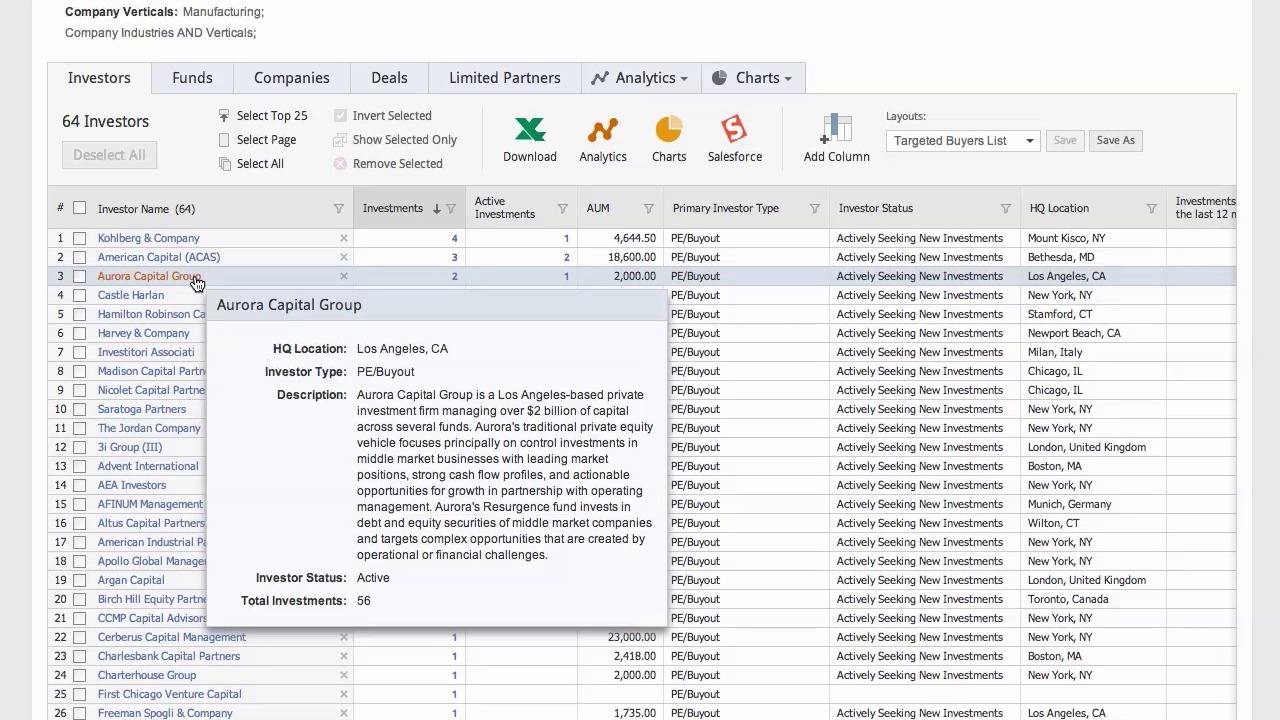Click the Deselect All button
This screenshot has height=720, width=1280.
pos(109,155)
